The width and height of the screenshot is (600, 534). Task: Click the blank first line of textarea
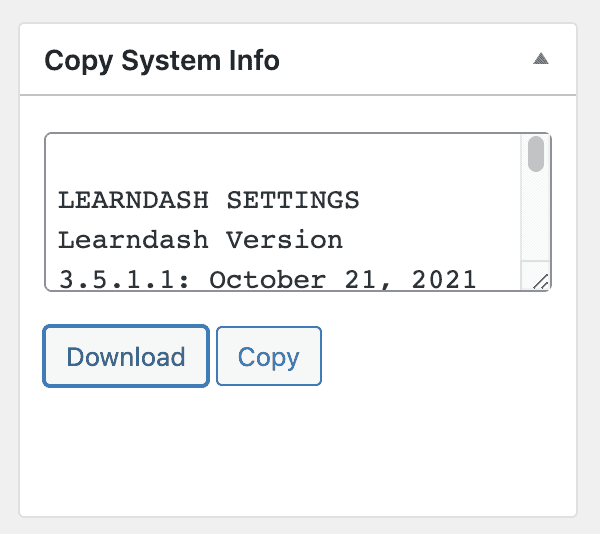283,160
